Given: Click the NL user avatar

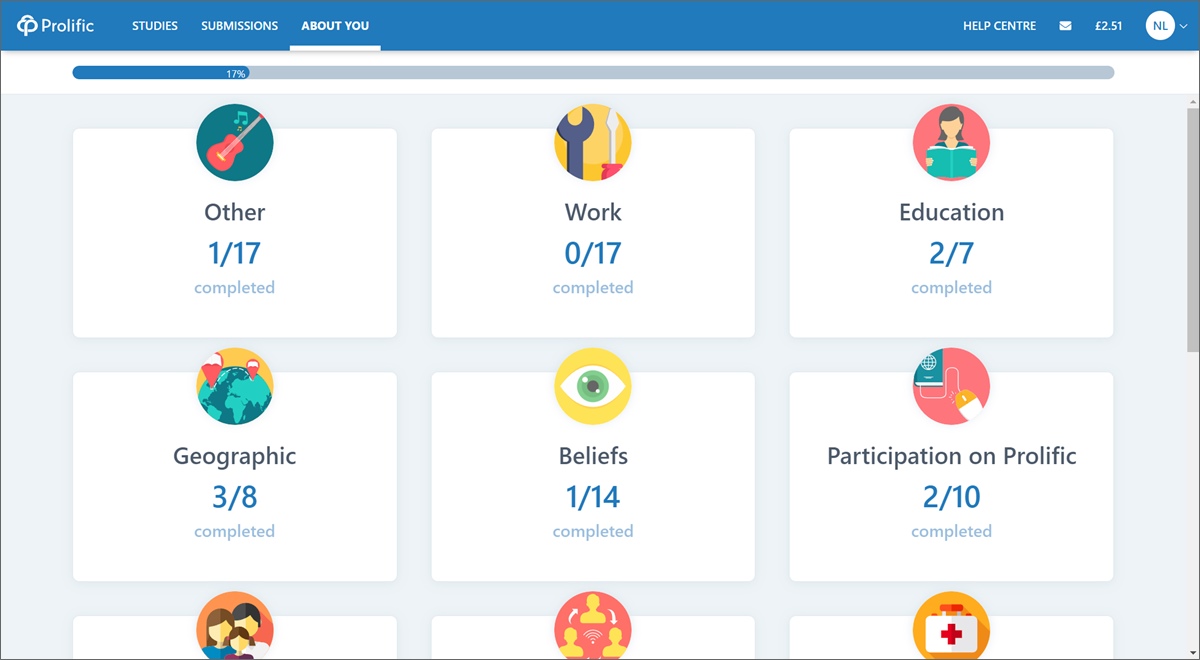Looking at the screenshot, I should point(1160,26).
